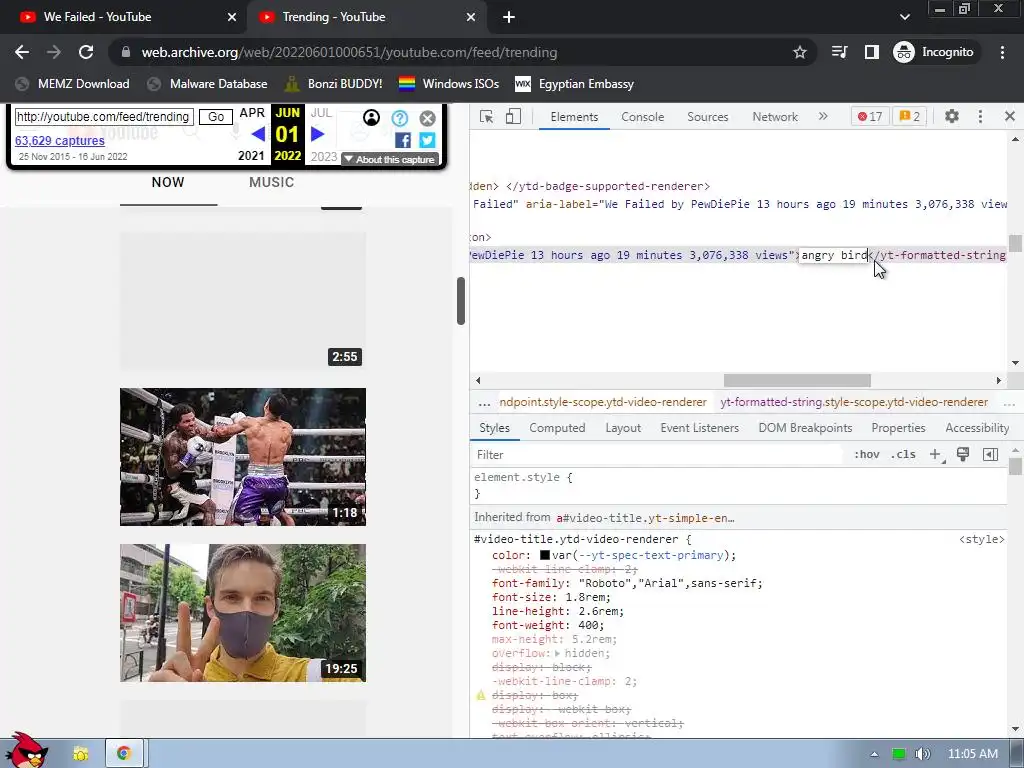
Task: Share capture on Facebook icon
Action: (403, 140)
